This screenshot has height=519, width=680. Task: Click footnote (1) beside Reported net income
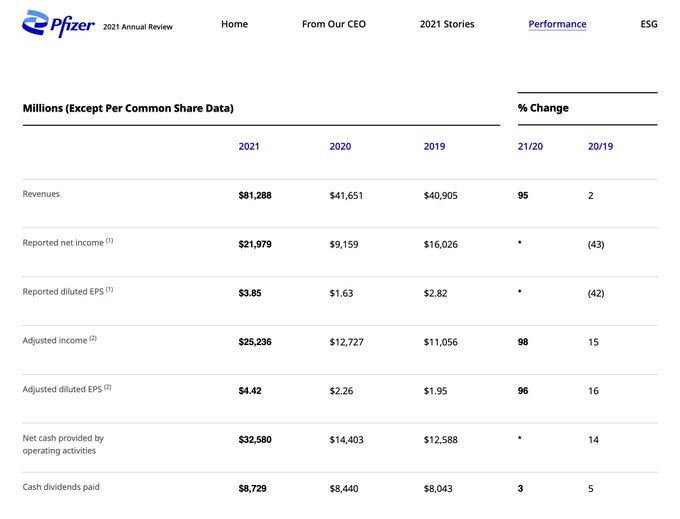[109, 241]
